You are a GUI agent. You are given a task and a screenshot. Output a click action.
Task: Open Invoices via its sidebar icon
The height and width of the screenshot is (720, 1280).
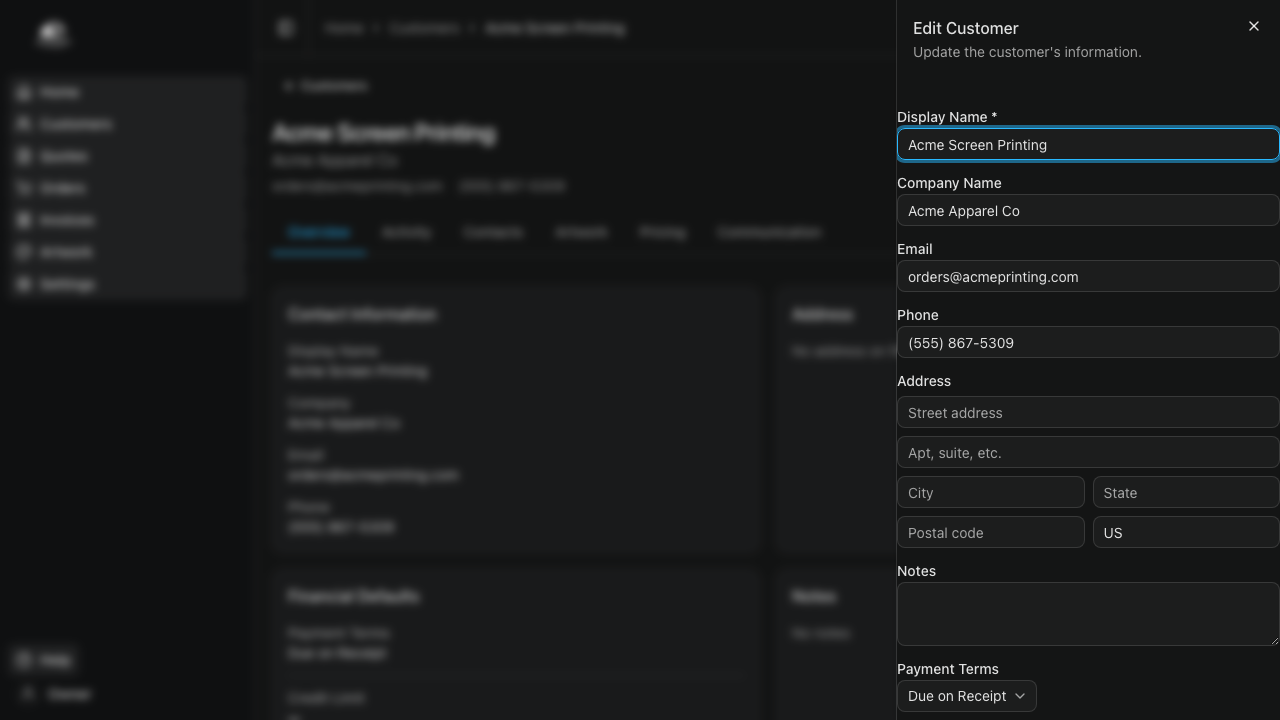[24, 220]
